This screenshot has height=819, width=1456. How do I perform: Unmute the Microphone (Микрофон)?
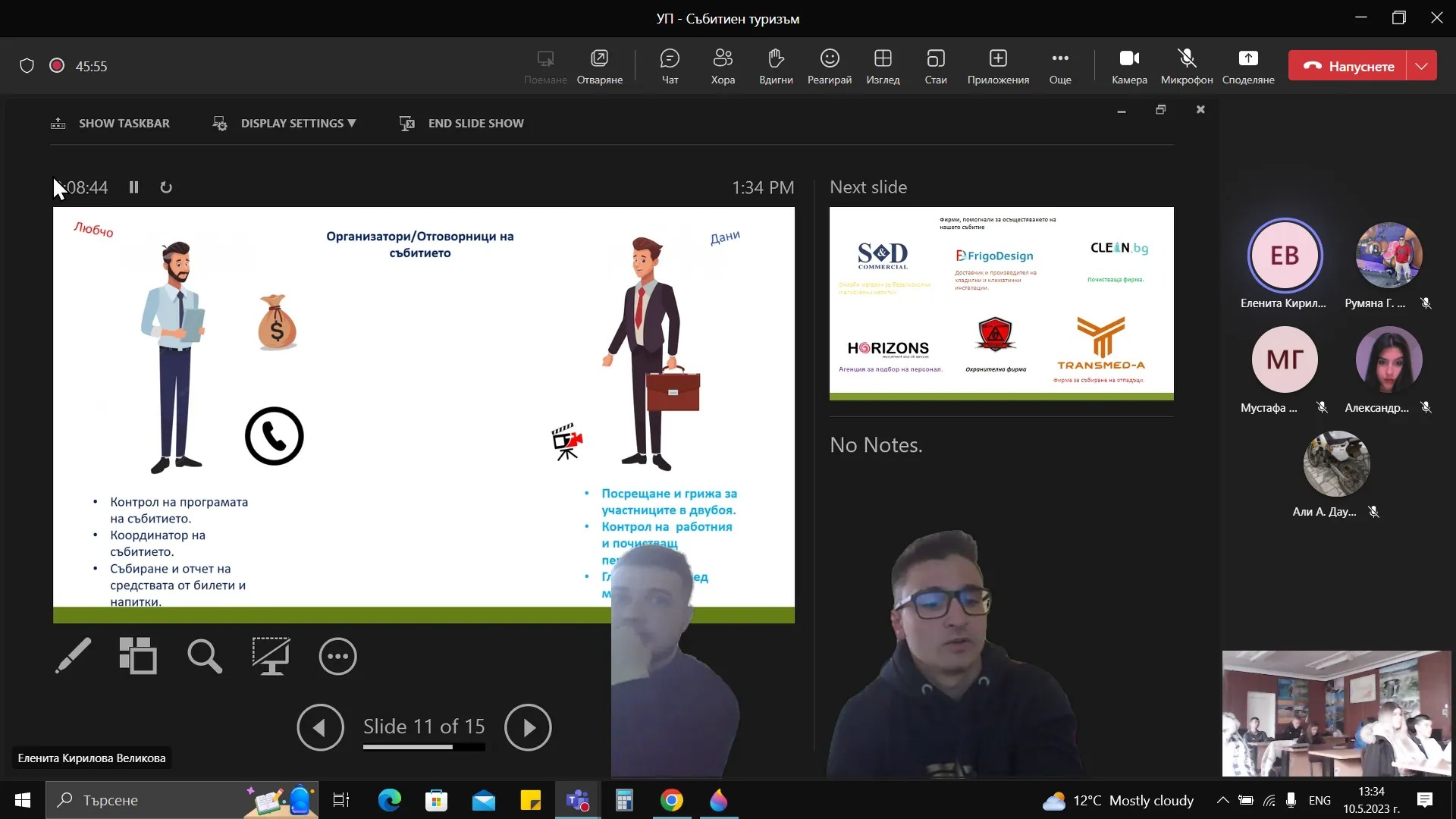pyautogui.click(x=1187, y=67)
